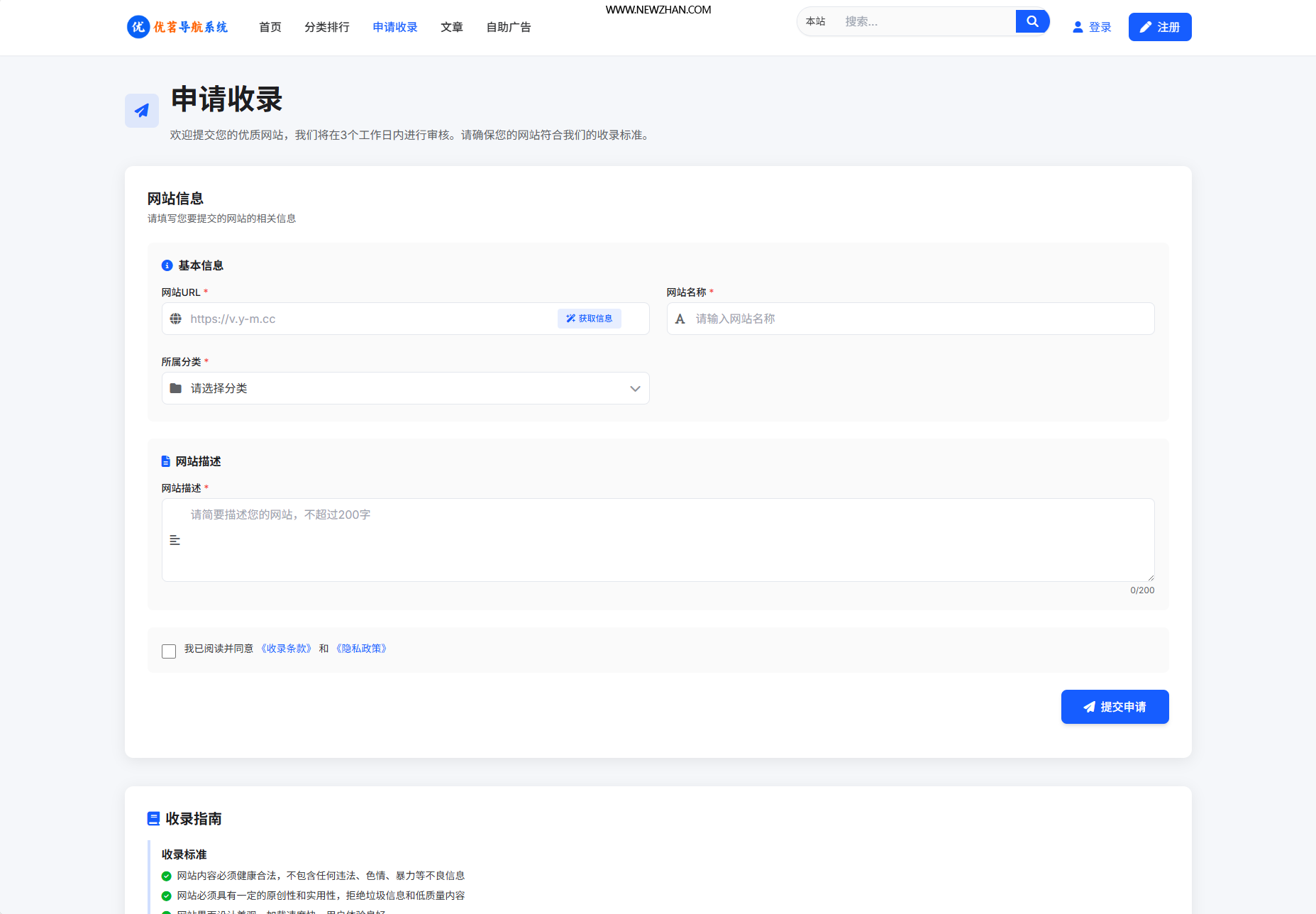Click the description textarea resize handle

1150,577
